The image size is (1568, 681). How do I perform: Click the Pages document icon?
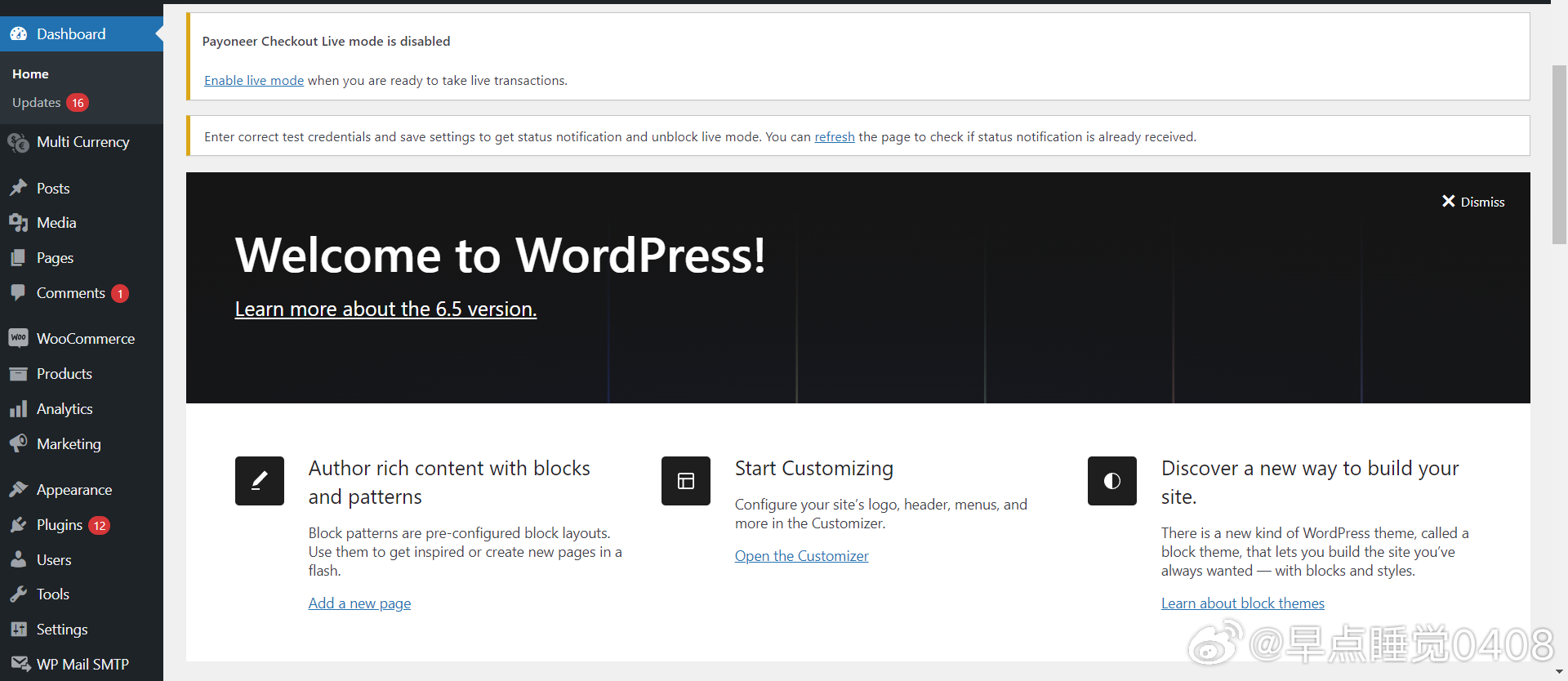coord(19,257)
